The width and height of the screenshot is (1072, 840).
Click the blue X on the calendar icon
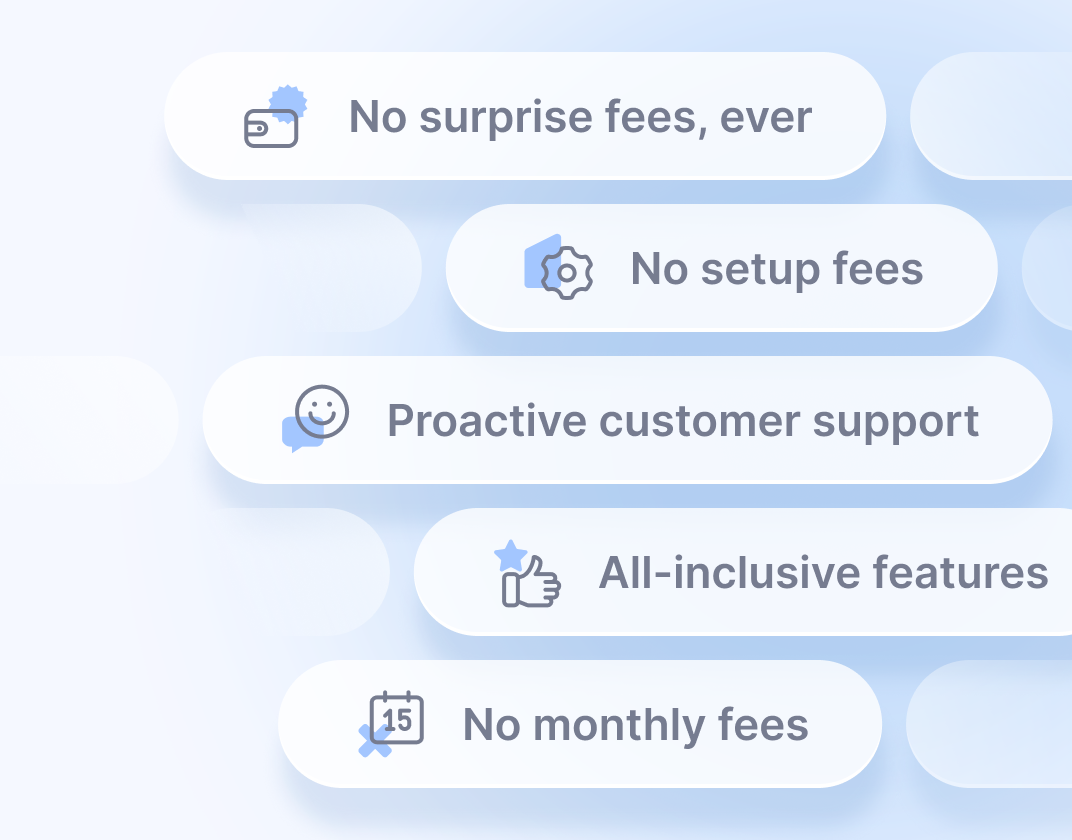[x=375, y=741]
